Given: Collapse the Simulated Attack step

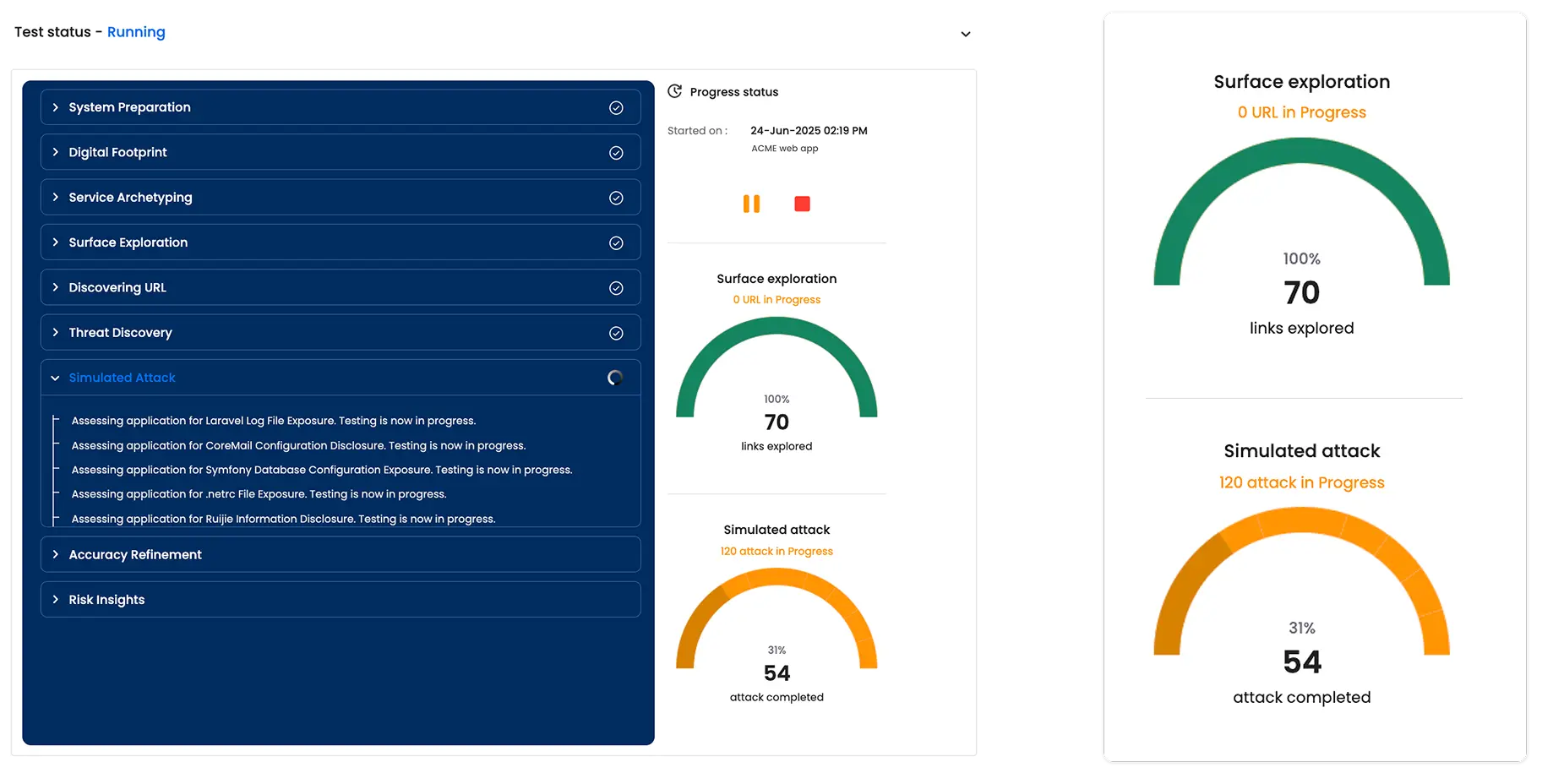Looking at the screenshot, I should (x=56, y=378).
